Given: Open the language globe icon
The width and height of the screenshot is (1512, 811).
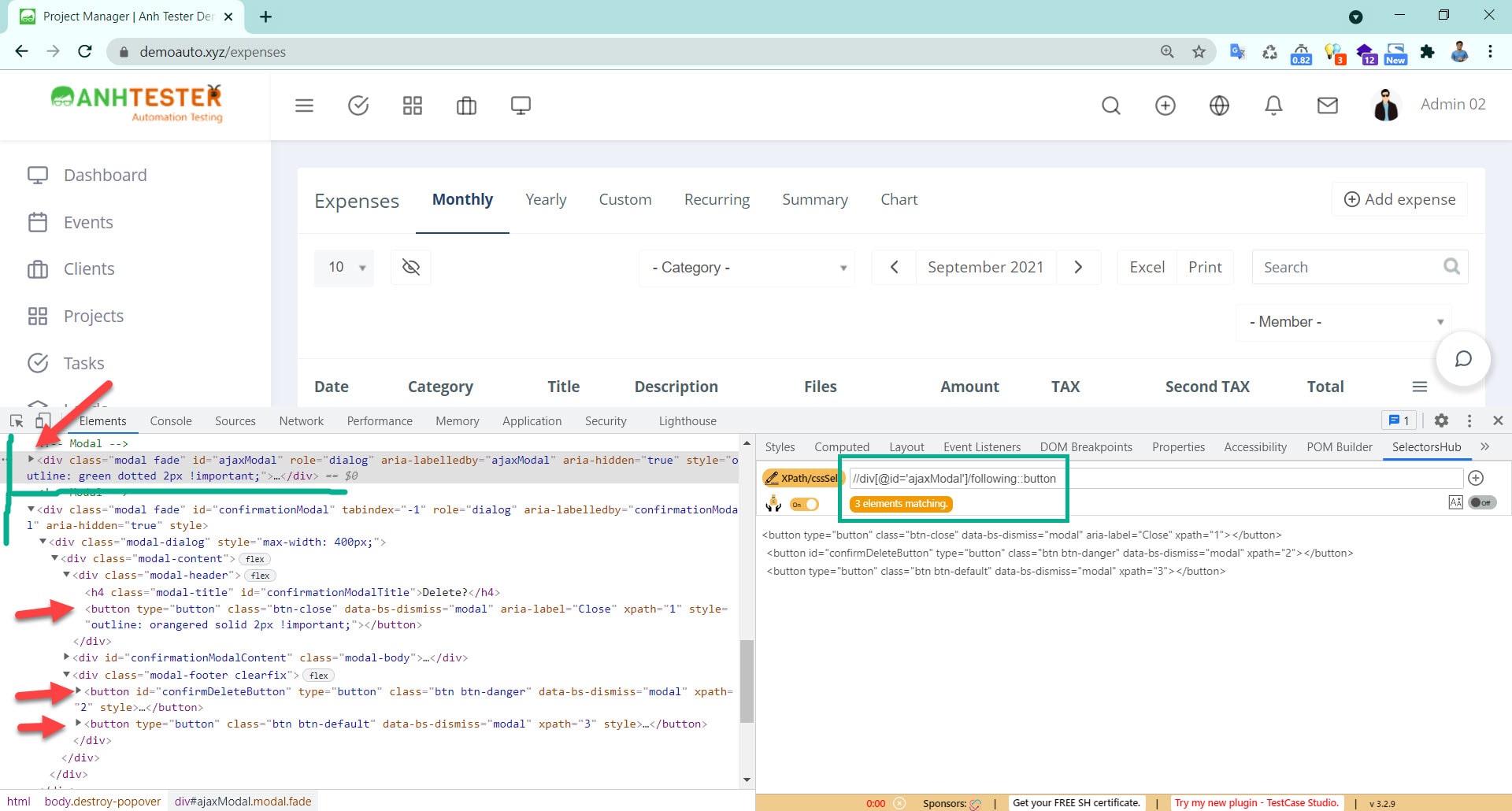Looking at the screenshot, I should pos(1219,106).
